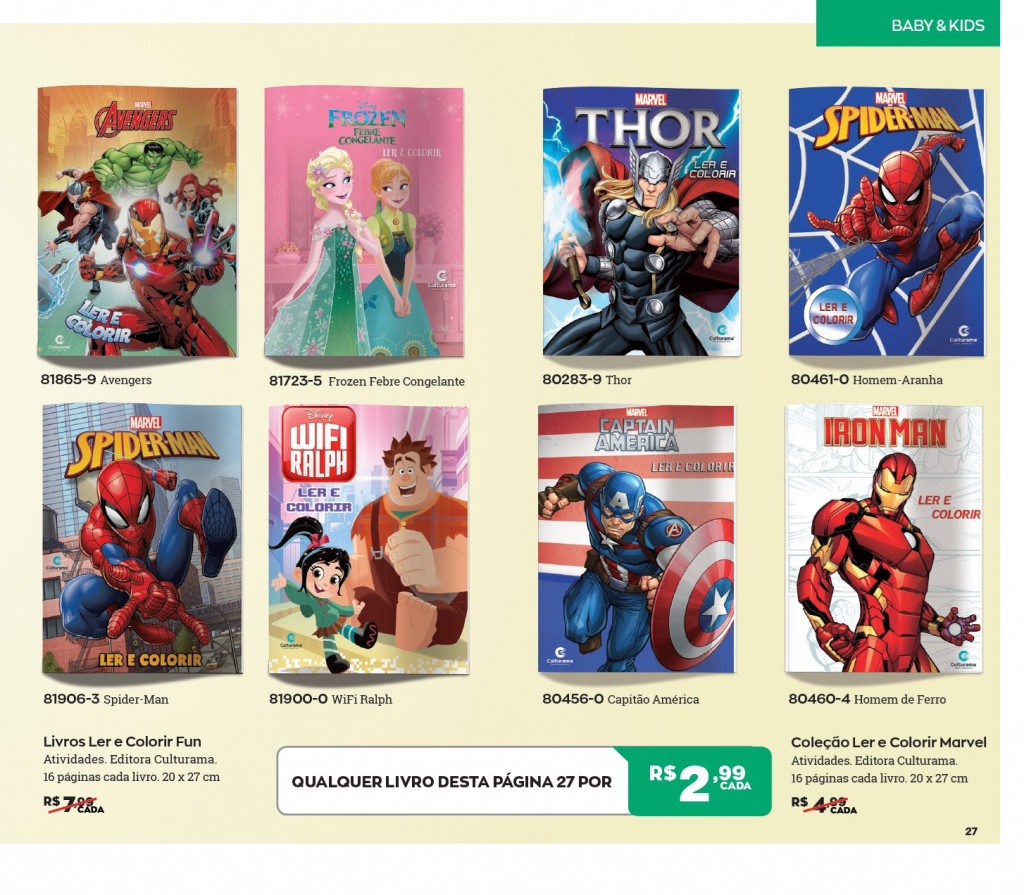Click the green R$ 2,99 price badge
This screenshot has width=1024, height=895.
point(699,781)
